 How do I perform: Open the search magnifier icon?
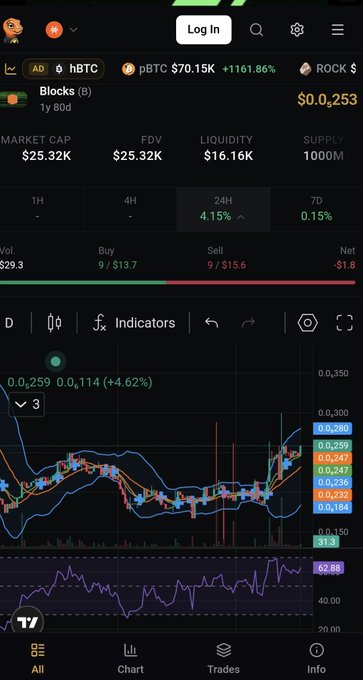[x=256, y=29]
